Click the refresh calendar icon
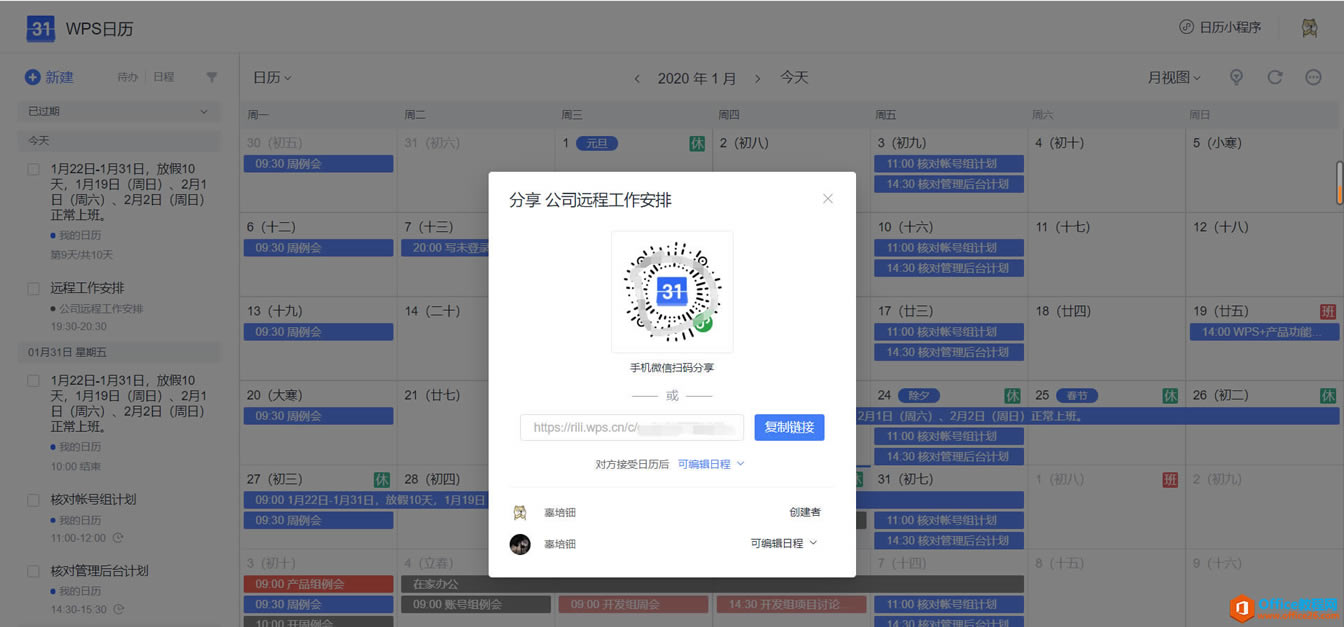The image size is (1344, 627). click(1275, 77)
